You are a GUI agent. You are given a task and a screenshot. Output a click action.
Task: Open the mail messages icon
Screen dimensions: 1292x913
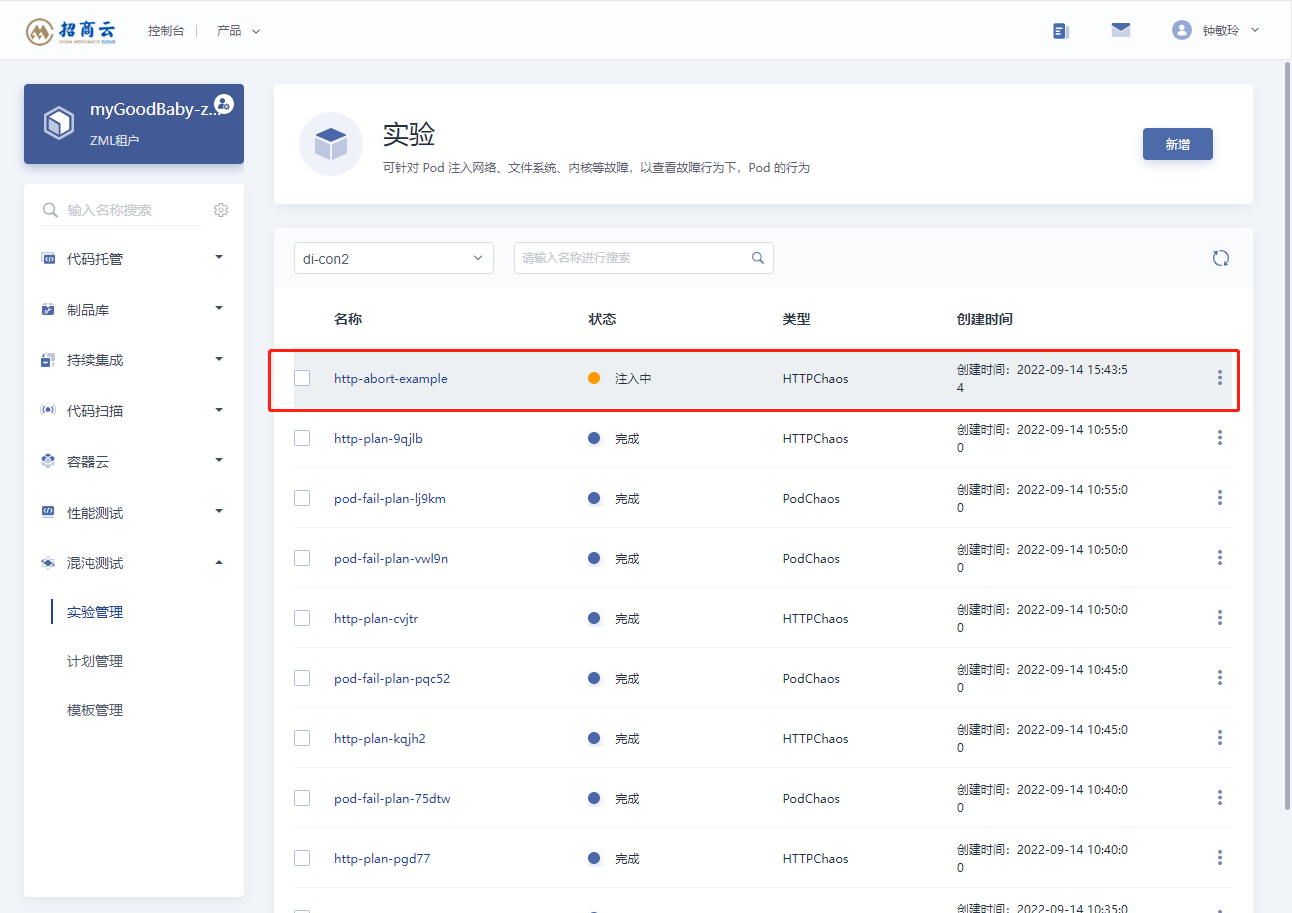click(1121, 30)
